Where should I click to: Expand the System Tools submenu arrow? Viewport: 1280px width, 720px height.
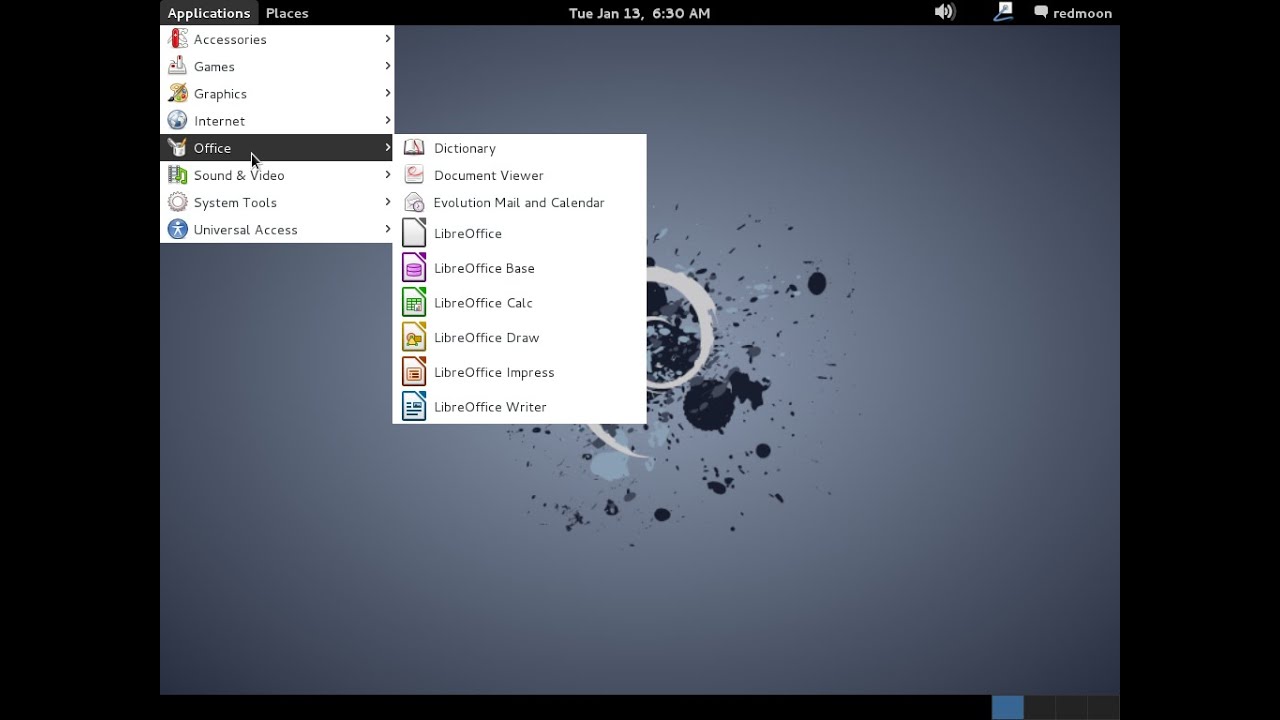388,202
